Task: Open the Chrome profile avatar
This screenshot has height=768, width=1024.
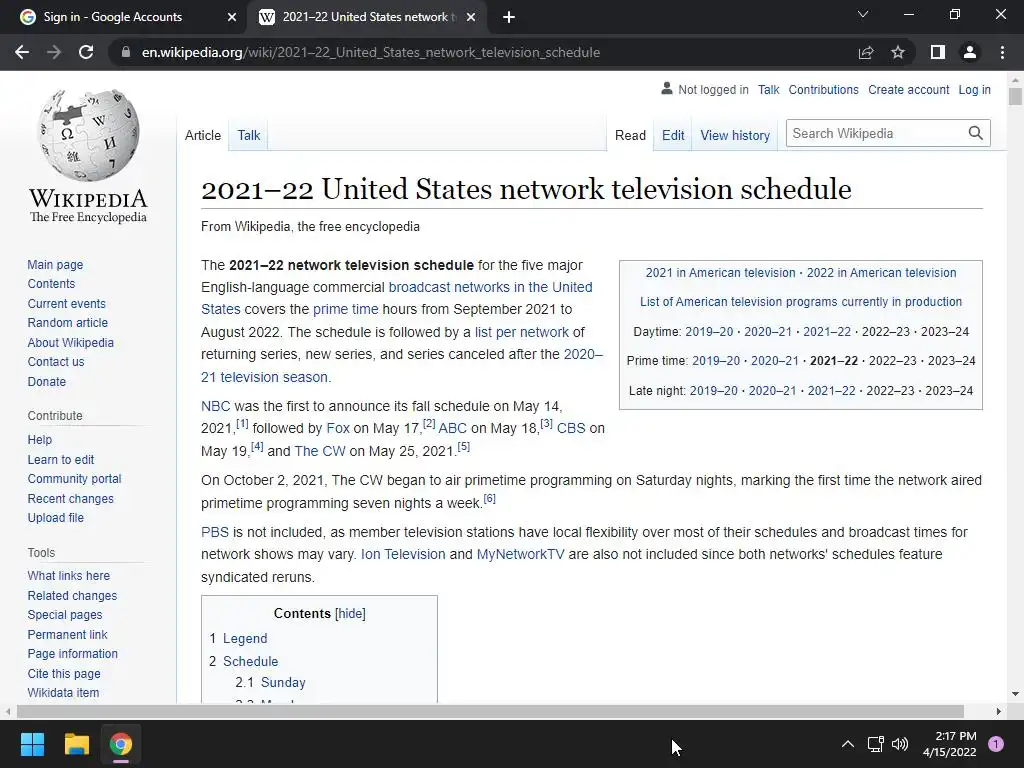Action: point(970,52)
